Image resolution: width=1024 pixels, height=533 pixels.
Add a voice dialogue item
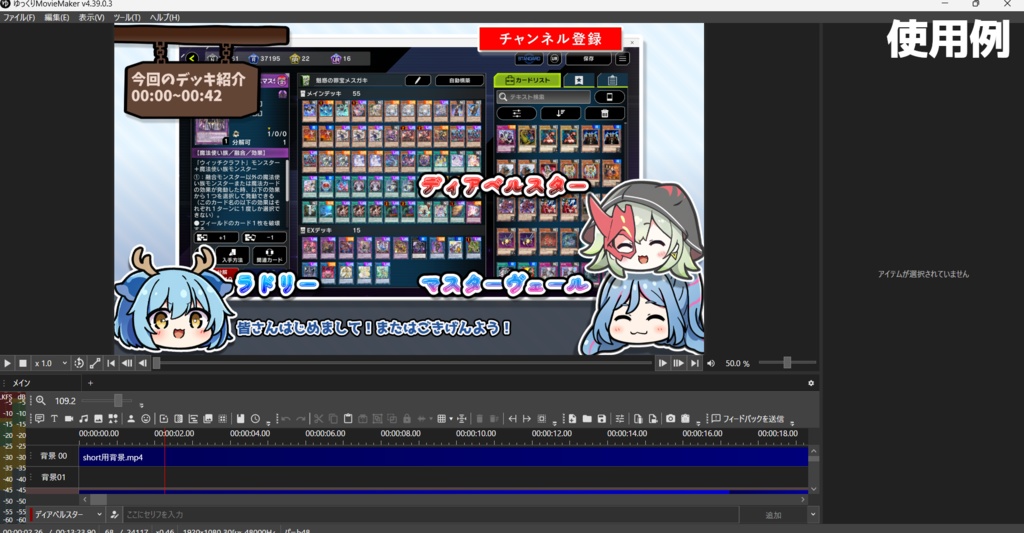pyautogui.click(x=39, y=419)
